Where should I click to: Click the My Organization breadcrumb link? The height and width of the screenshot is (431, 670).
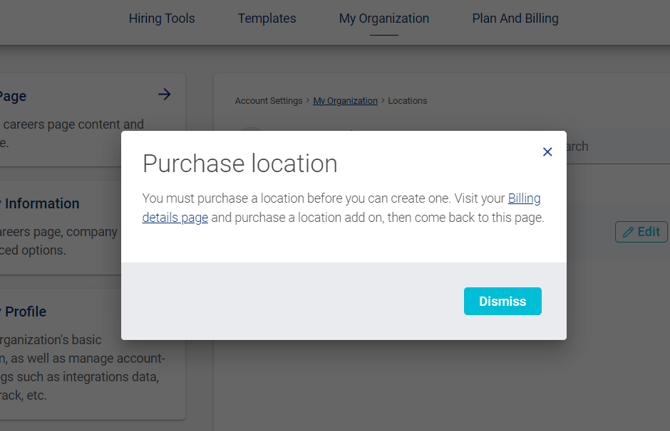coord(345,101)
